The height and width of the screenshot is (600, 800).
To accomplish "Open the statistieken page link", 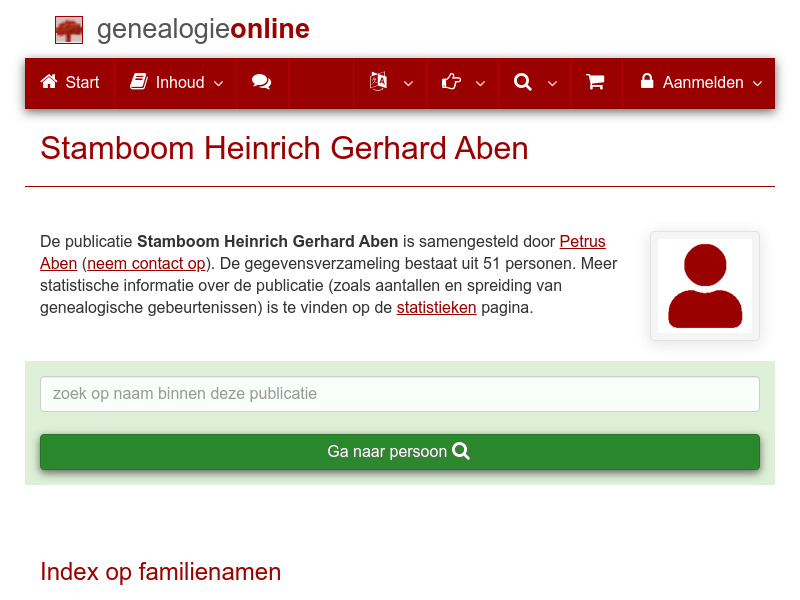I will point(436,307).
